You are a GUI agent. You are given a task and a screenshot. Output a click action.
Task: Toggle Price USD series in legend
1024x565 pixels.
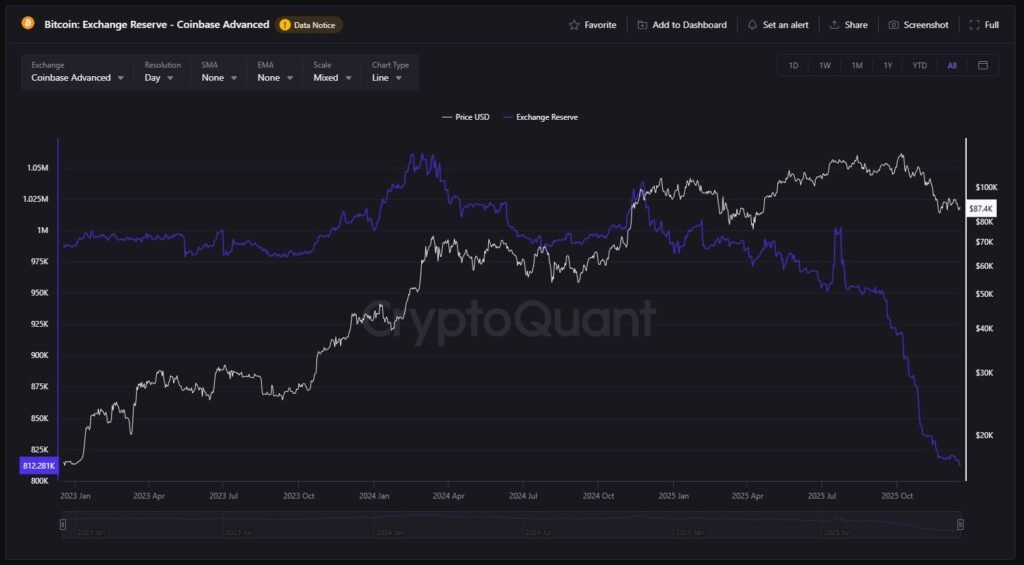465,117
